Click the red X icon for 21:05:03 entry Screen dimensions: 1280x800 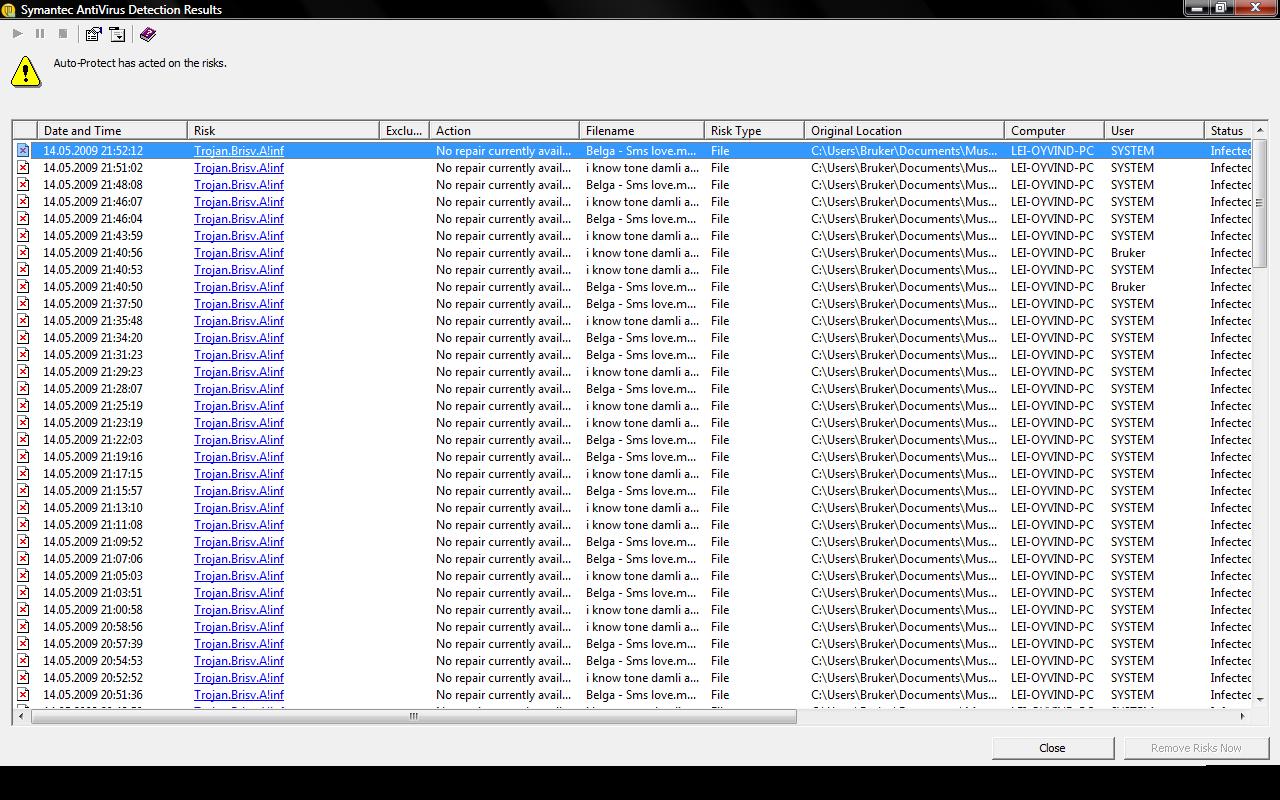[x=23, y=576]
